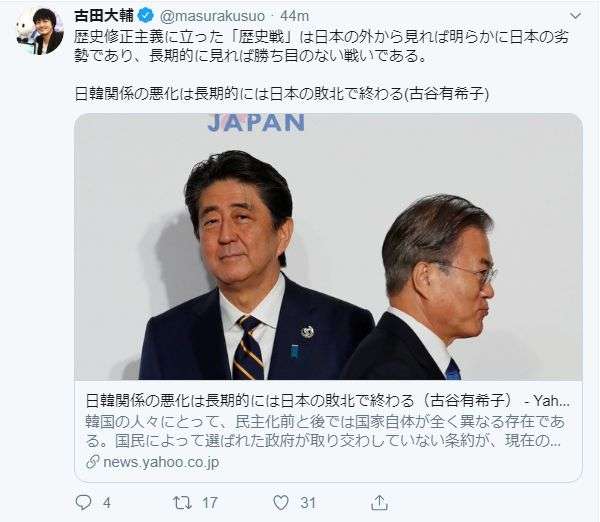Click the reply count 4
Image resolution: width=600 pixels, height=522 pixels.
[x=107, y=503]
